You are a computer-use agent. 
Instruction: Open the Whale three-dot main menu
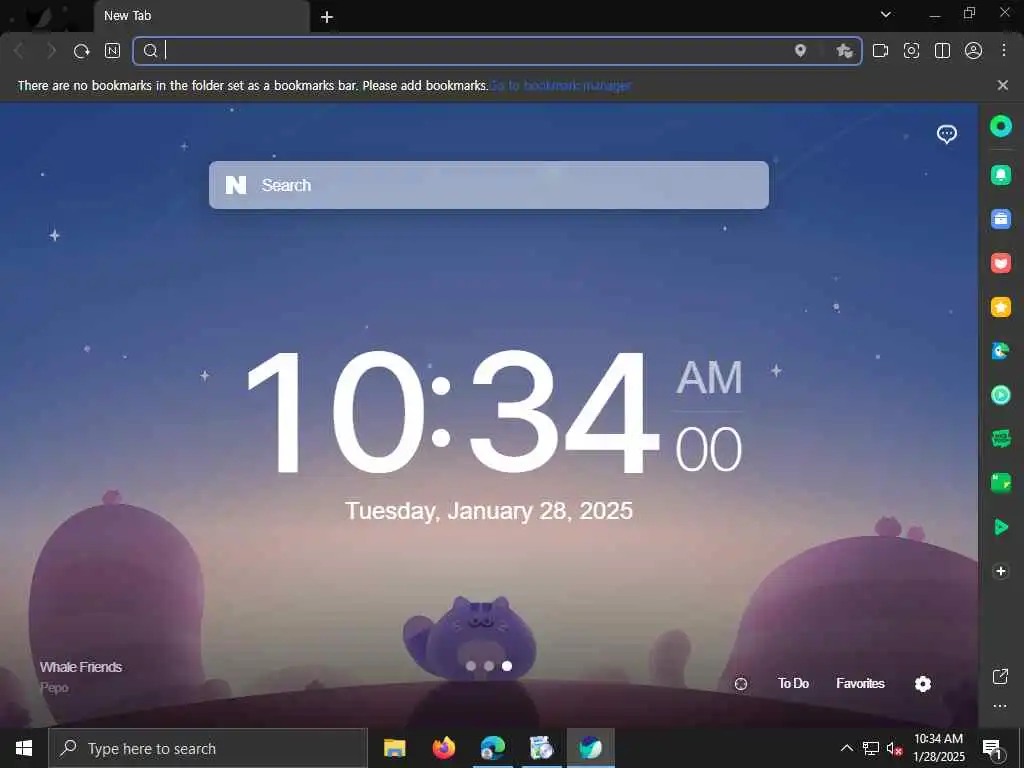coord(1004,50)
